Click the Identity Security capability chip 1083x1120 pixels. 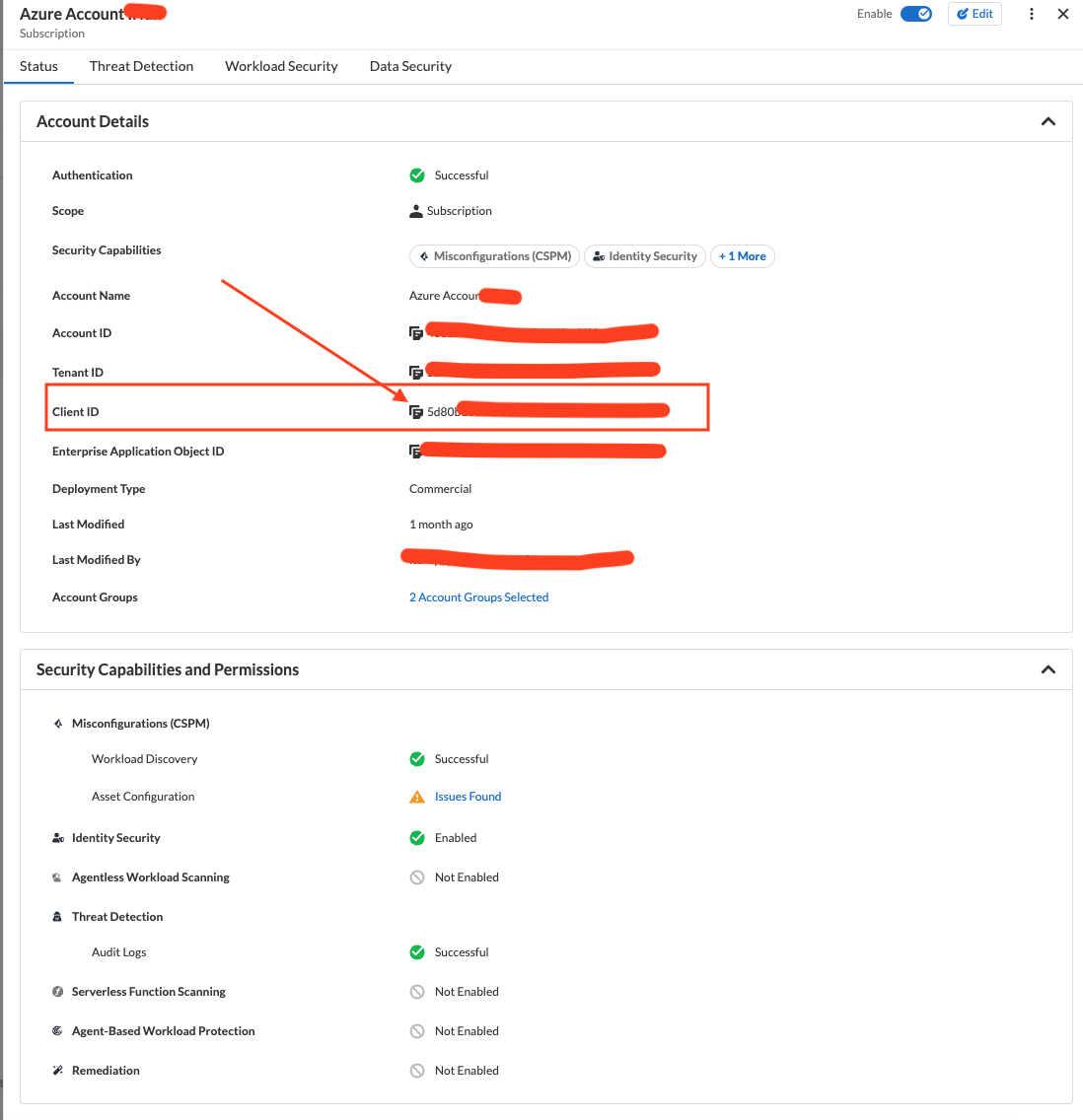tap(645, 256)
